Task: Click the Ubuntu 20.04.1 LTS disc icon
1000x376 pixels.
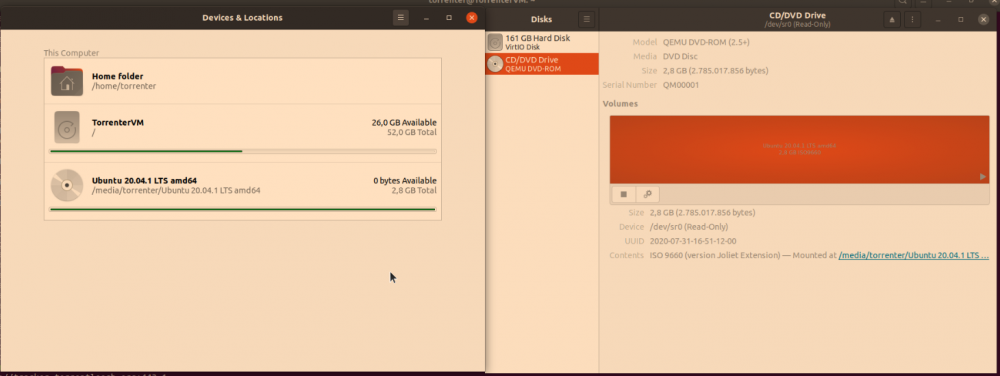Action: coord(67,185)
